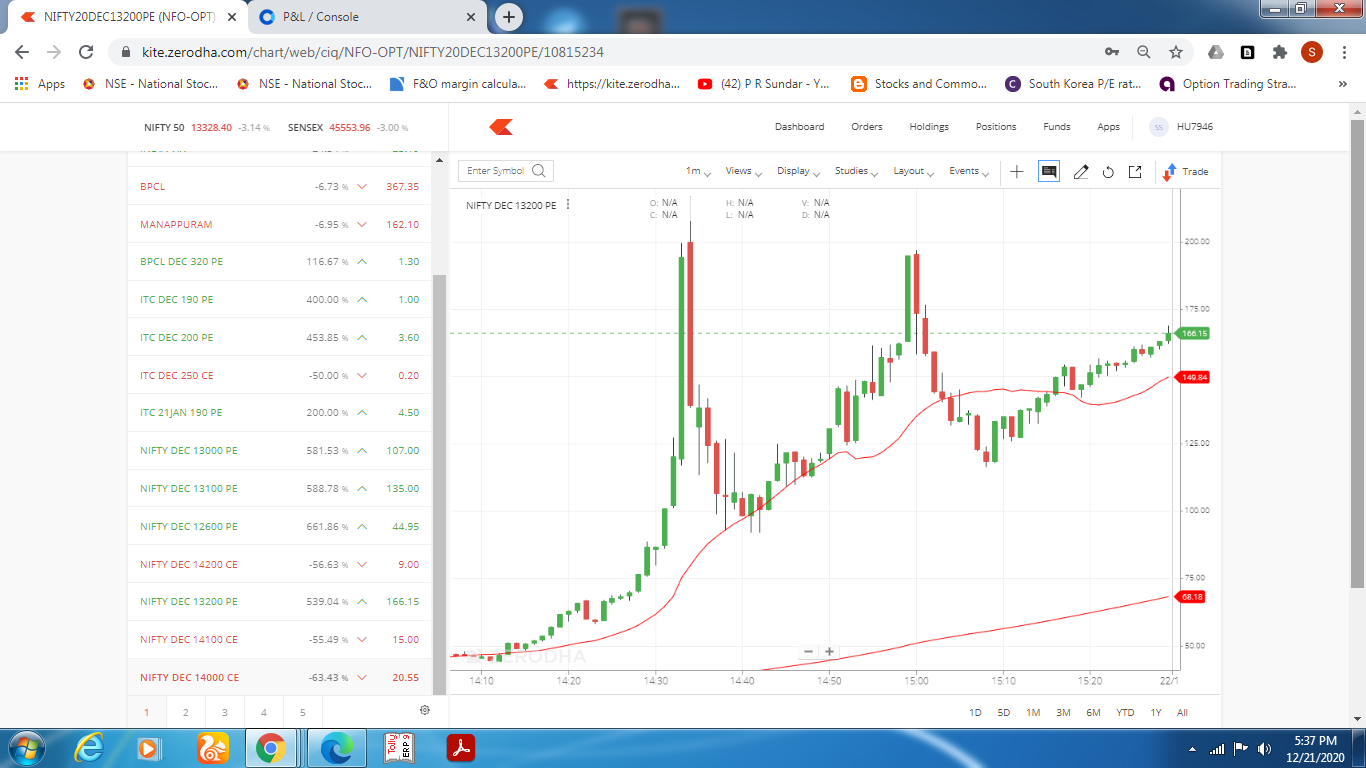
Task: Go to Funds page
Action: pos(1057,127)
